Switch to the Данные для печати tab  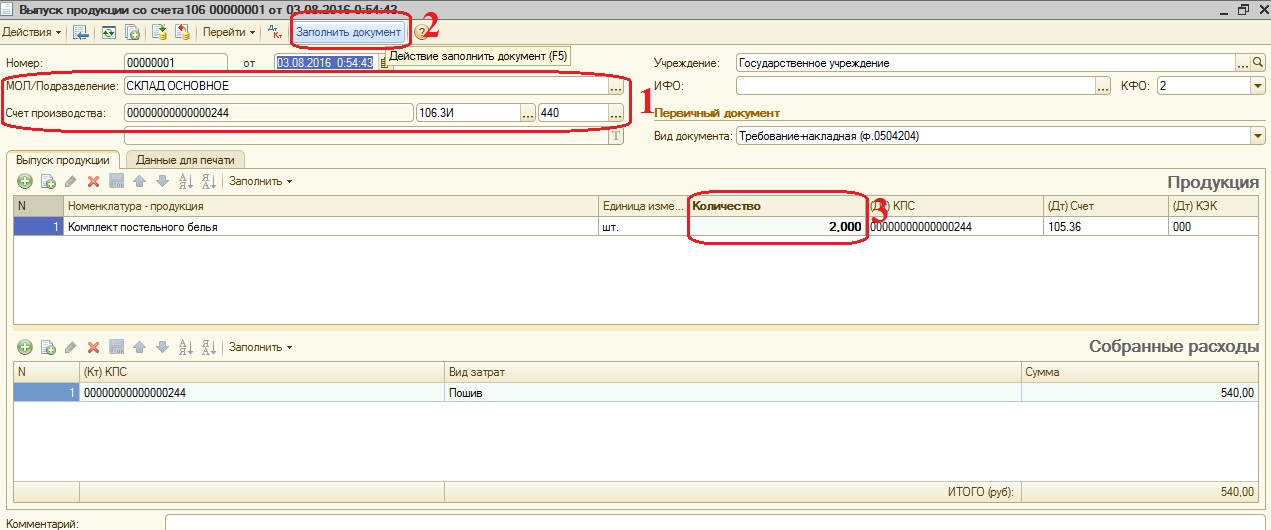tap(186, 159)
